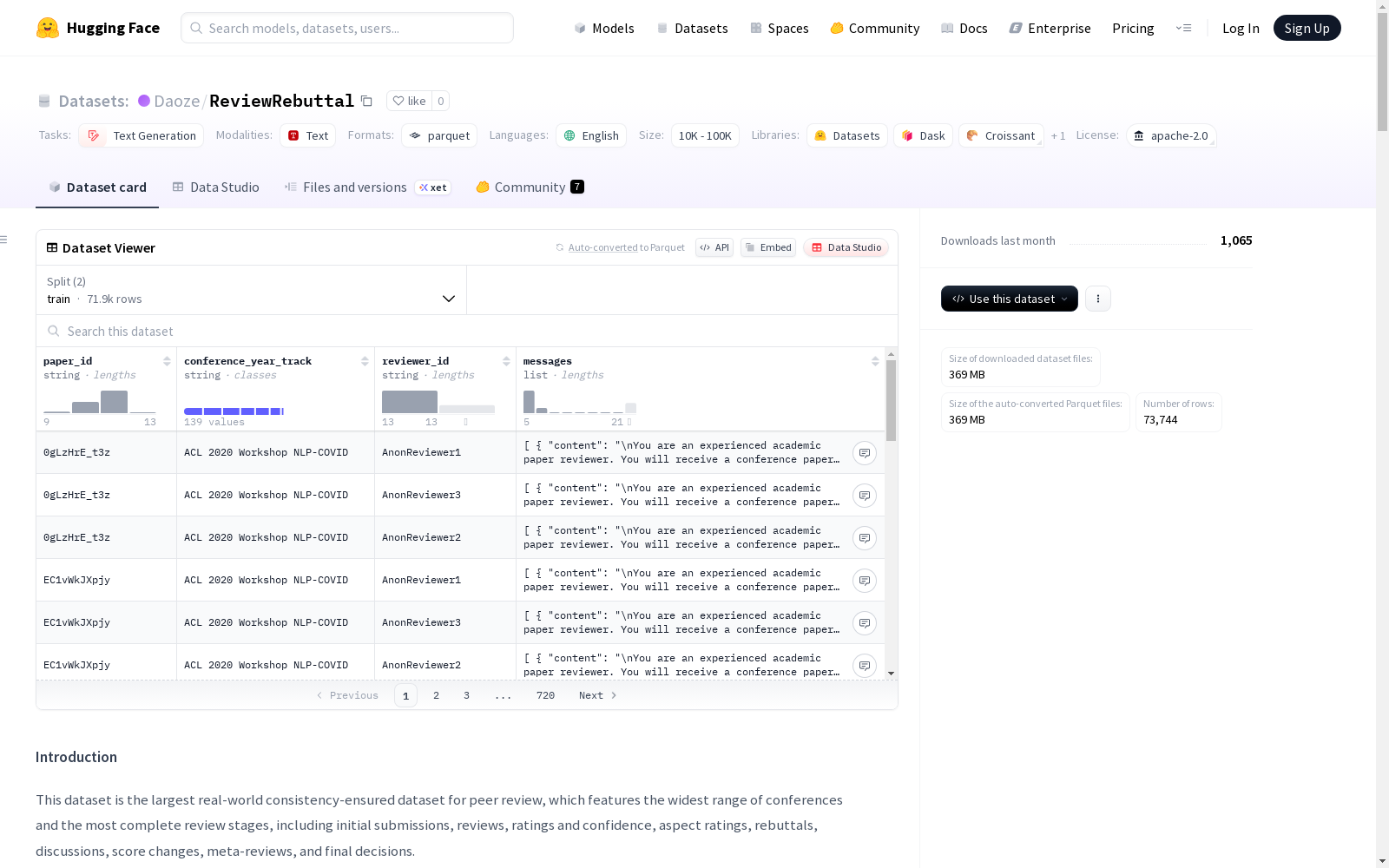Select the English language tag
This screenshot has height=868, width=1389.
click(x=591, y=135)
